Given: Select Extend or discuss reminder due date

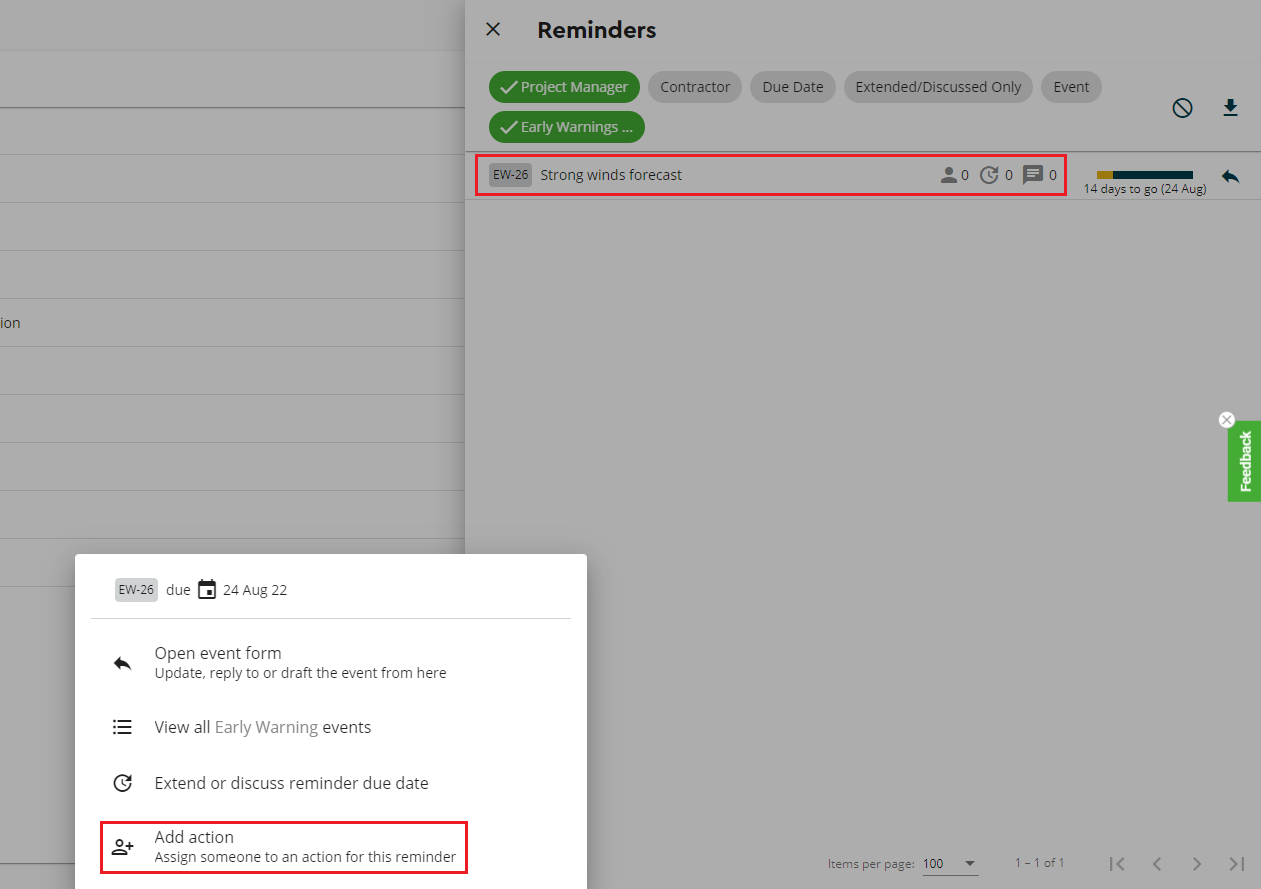Looking at the screenshot, I should [x=291, y=783].
